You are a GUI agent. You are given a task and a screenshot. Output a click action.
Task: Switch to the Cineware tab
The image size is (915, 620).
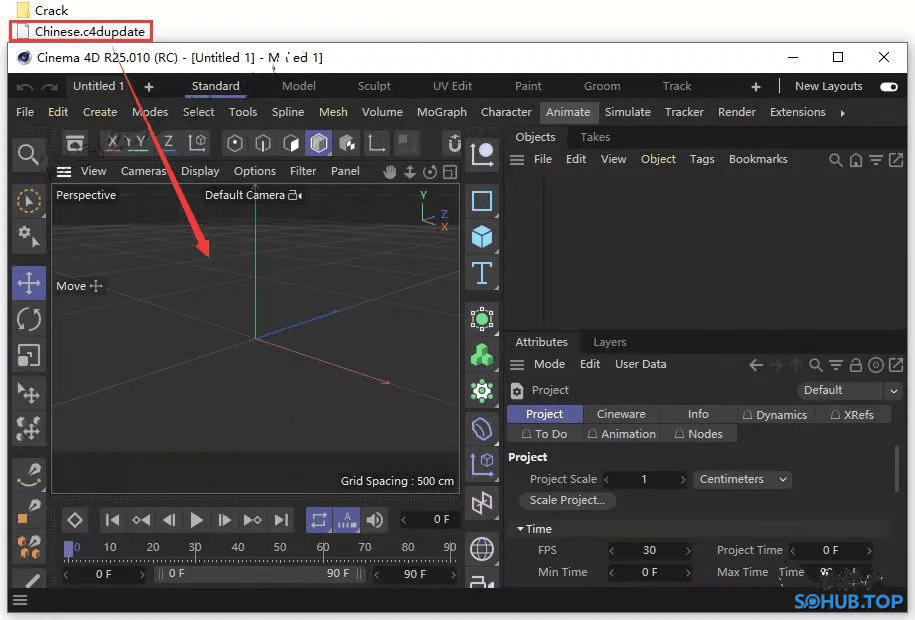(x=622, y=413)
